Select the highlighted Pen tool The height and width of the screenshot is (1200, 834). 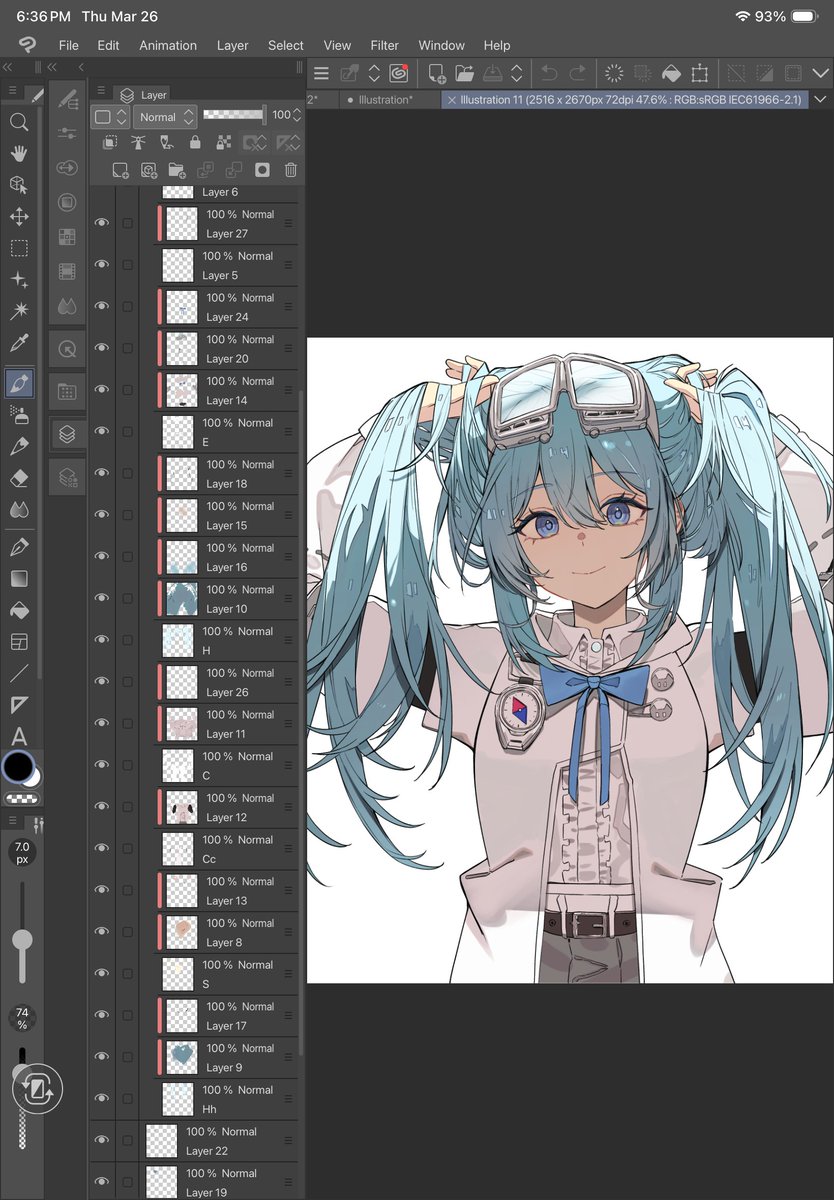click(18, 382)
